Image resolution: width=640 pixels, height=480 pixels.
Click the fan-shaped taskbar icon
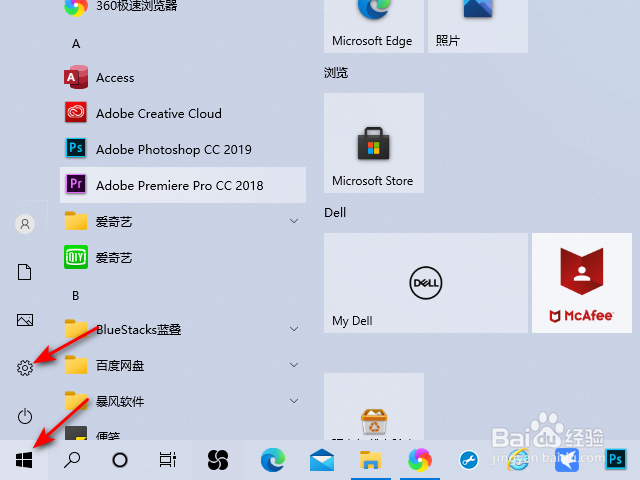coord(218,460)
